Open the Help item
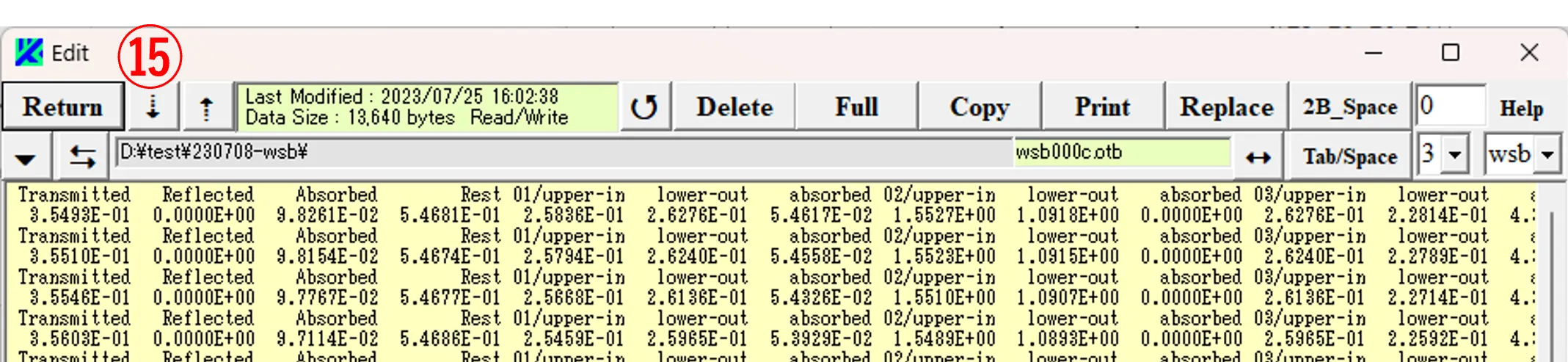Viewport: 1568px width, 362px height. 1521,109
